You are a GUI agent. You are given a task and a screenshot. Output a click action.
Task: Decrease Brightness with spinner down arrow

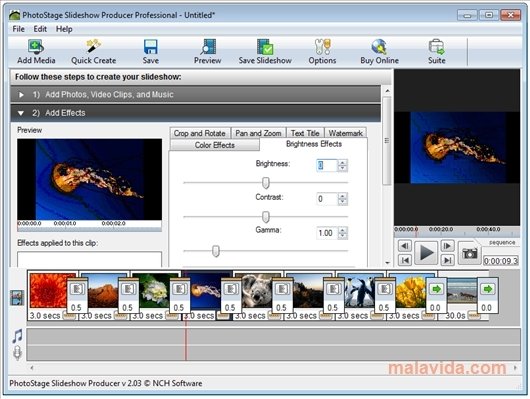tap(342, 168)
